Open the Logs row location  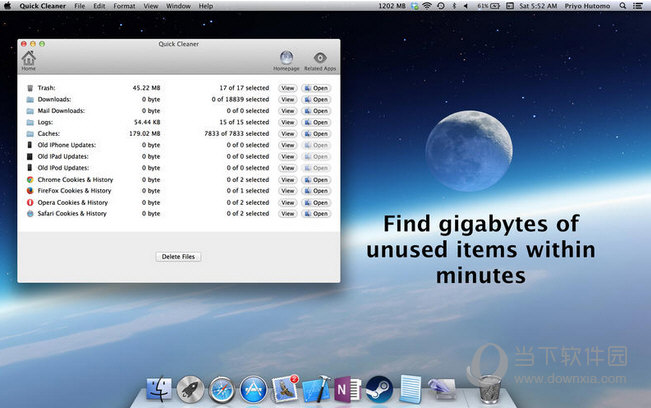tap(316, 122)
